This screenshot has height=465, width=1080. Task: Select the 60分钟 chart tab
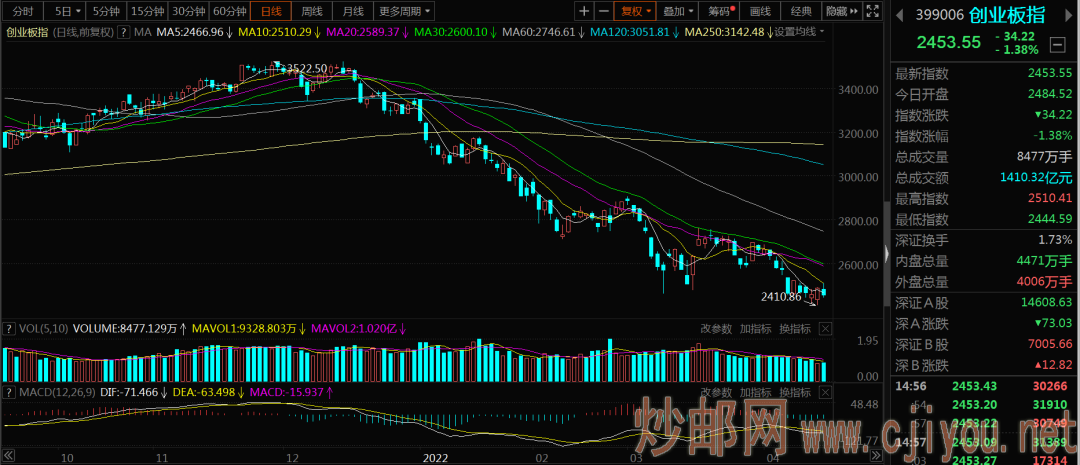click(x=228, y=12)
